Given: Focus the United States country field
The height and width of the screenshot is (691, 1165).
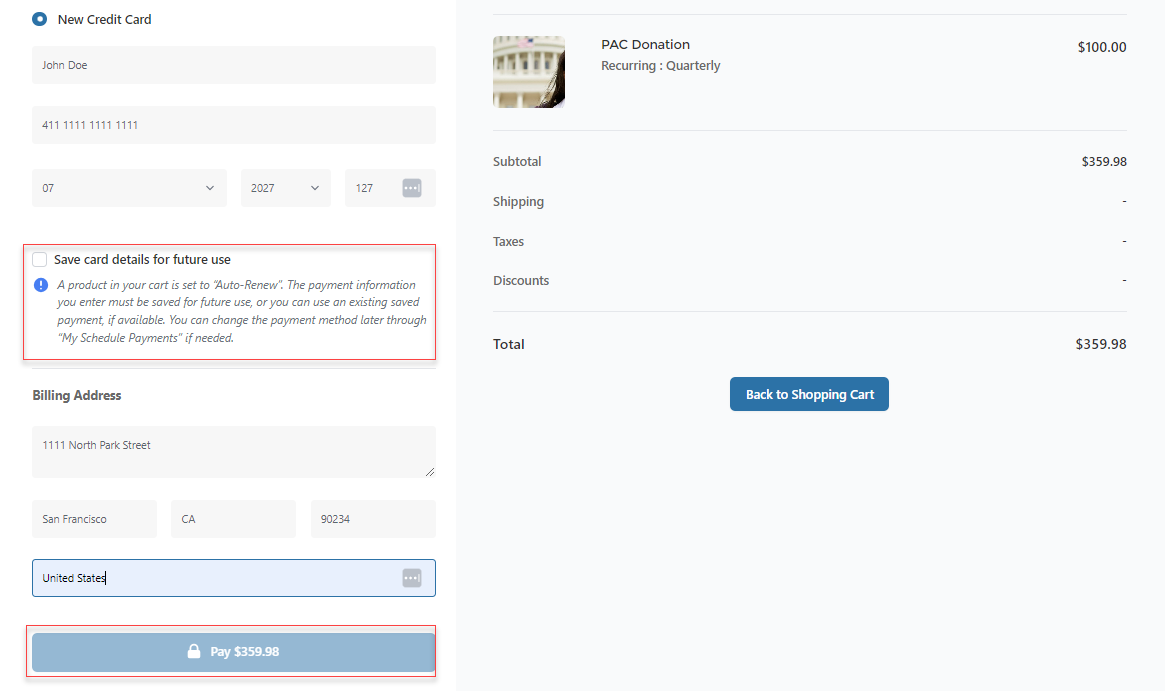Looking at the screenshot, I should pos(215,578).
